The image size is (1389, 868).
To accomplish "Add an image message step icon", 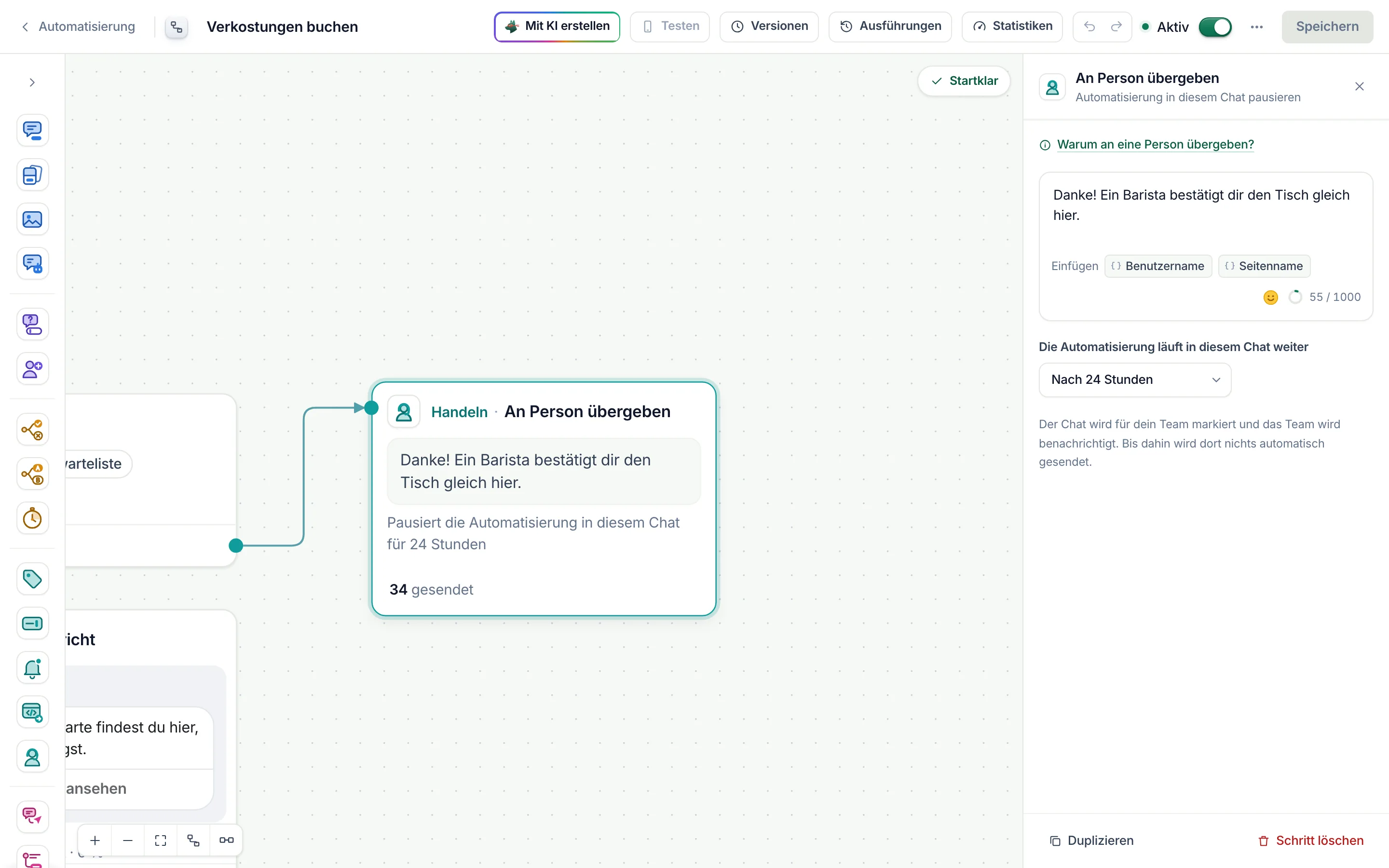I will click(x=32, y=219).
